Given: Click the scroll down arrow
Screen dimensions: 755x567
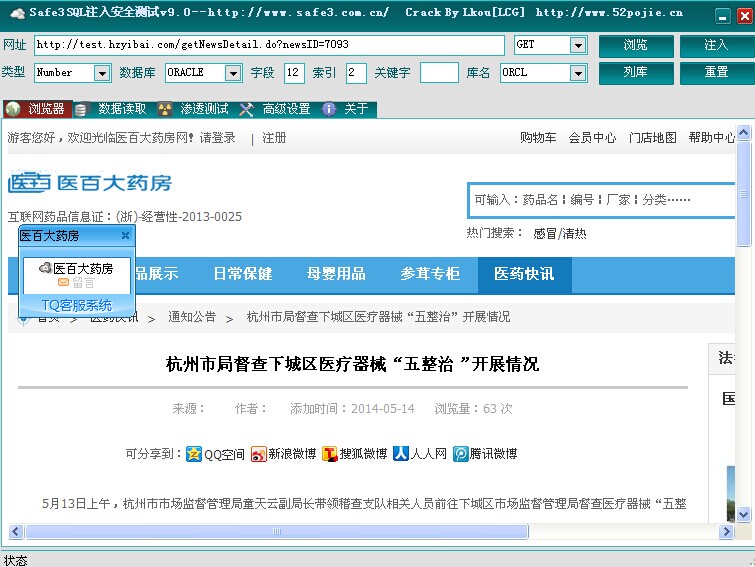Looking at the screenshot, I should [743, 515].
